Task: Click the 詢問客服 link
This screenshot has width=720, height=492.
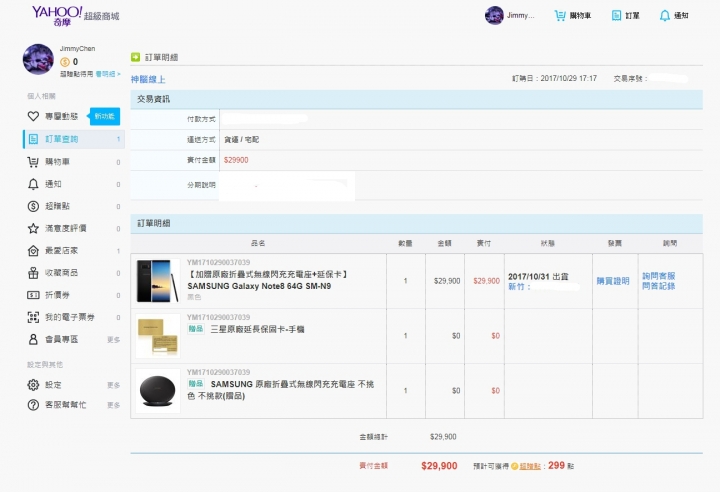Action: pos(658,276)
